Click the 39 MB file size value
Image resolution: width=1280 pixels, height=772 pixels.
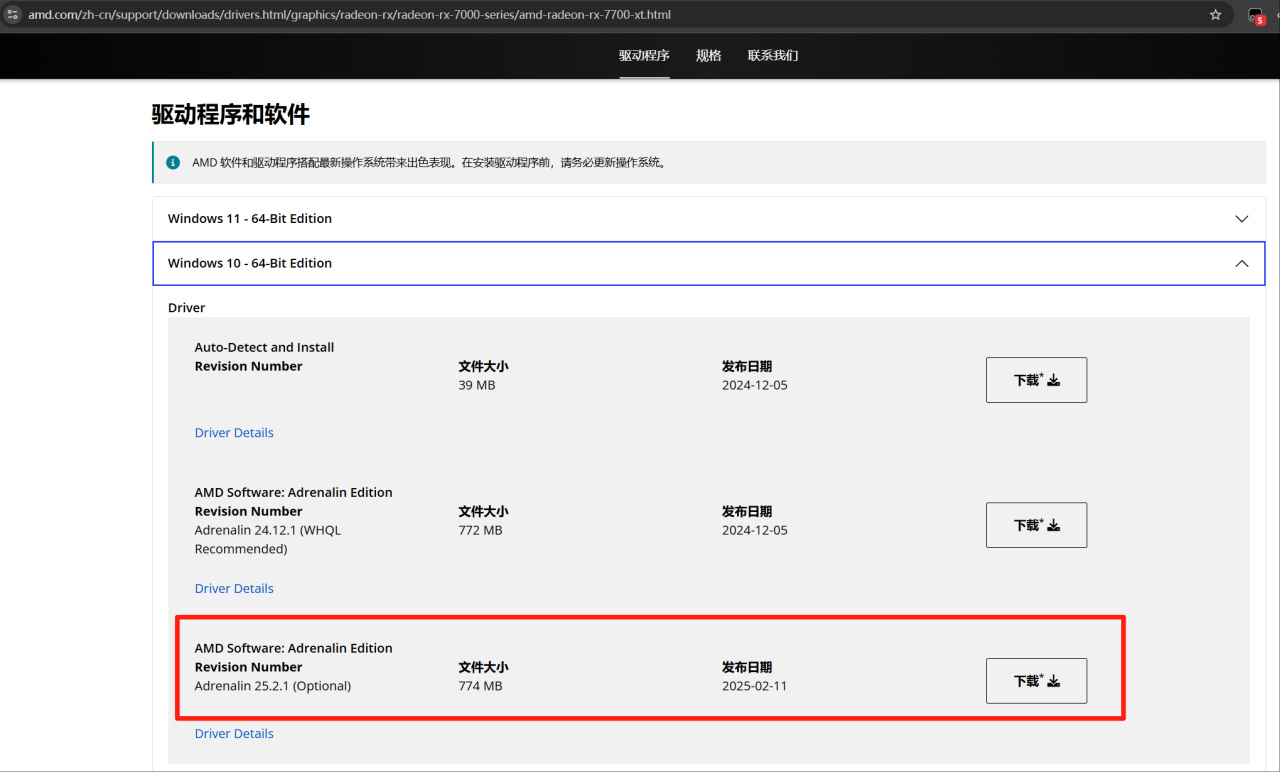coord(477,385)
